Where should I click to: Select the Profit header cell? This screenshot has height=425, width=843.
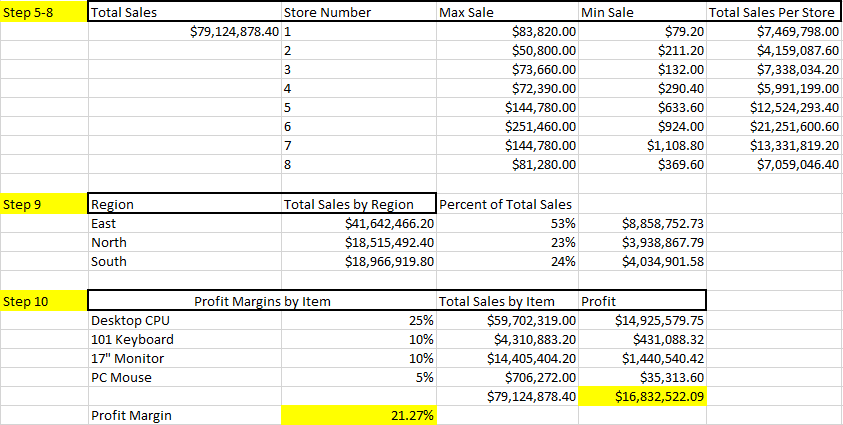tap(642, 301)
